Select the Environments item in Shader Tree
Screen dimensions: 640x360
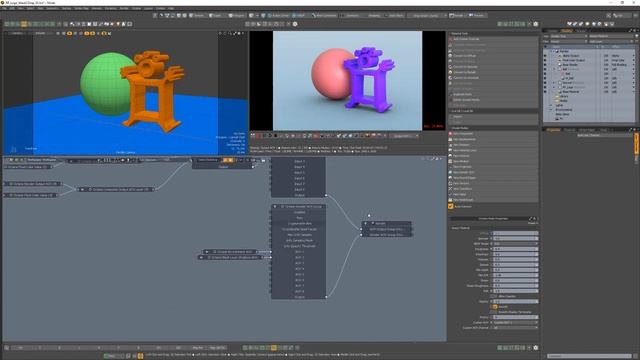(564, 110)
